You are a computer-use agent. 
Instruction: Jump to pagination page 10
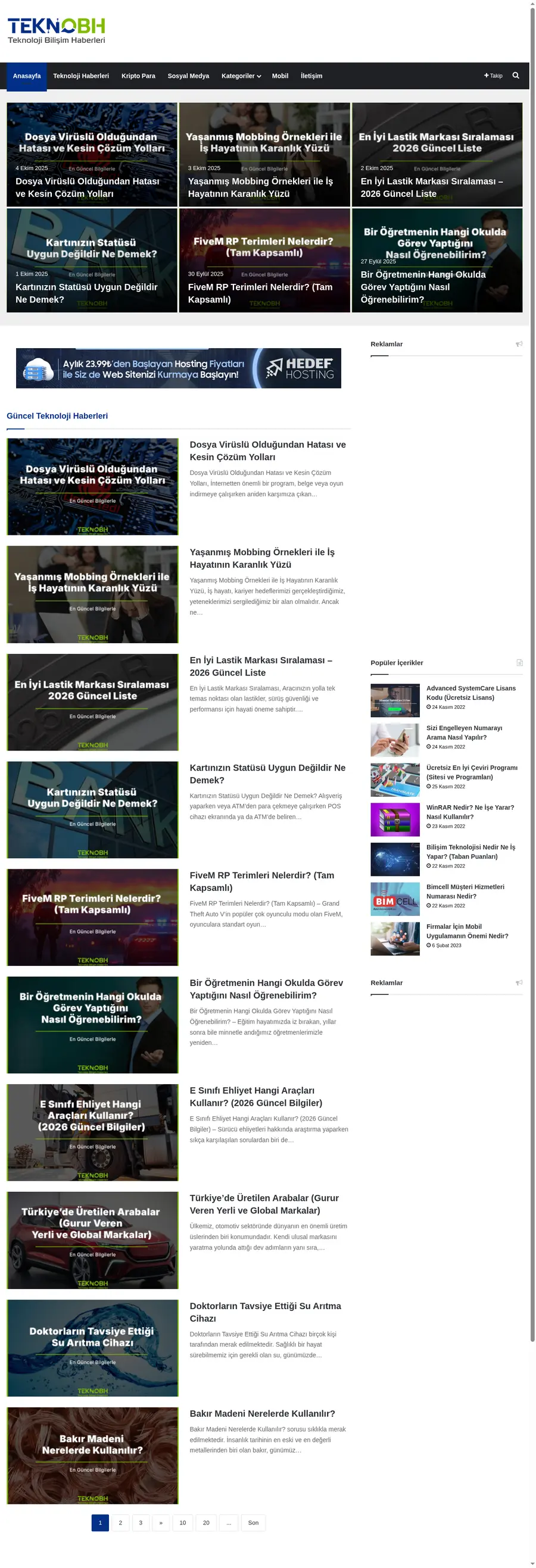tap(183, 1522)
